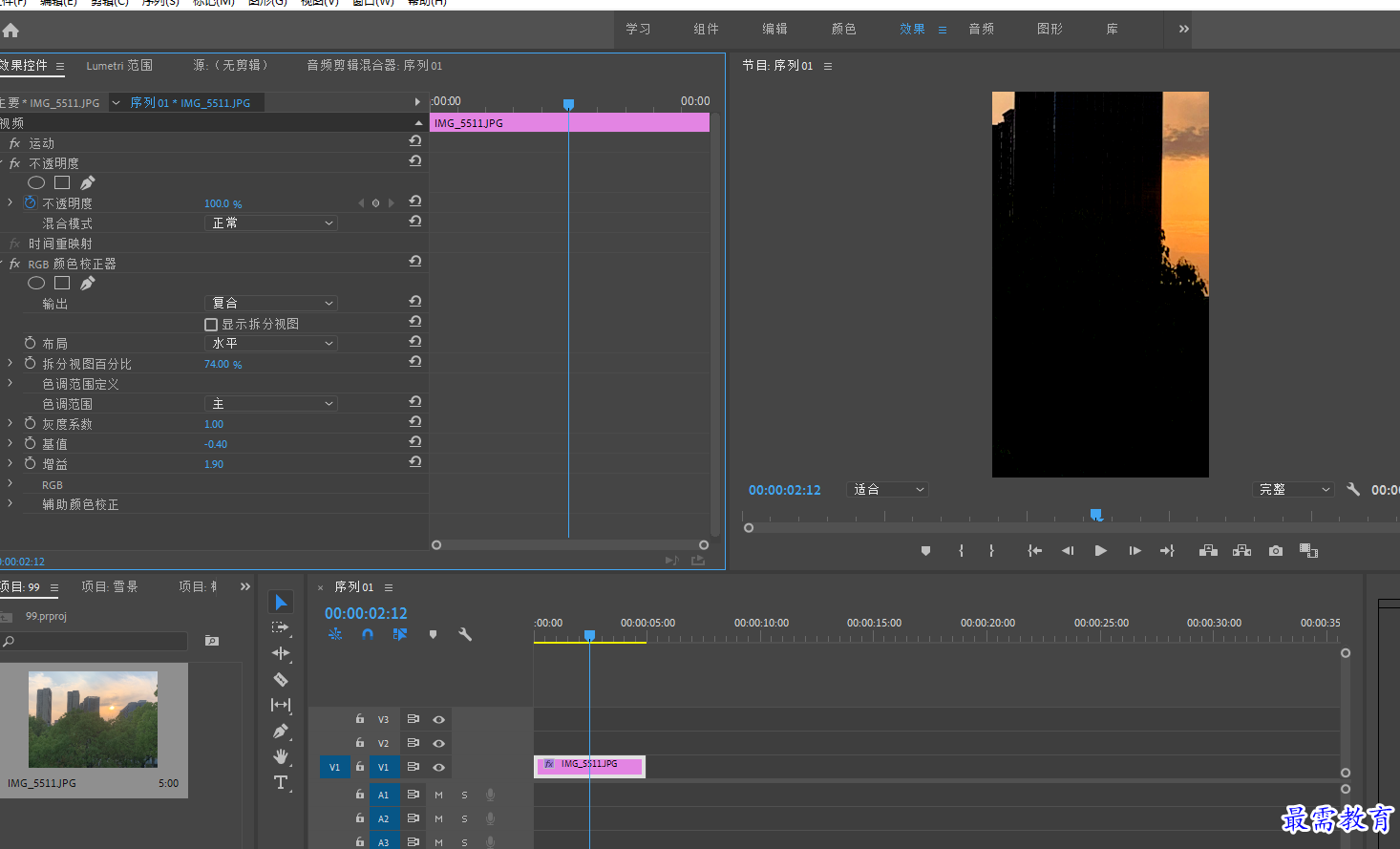Viewport: 1400px width, 849px height.
Task: Add marker in timeline panel
Action: point(433,634)
